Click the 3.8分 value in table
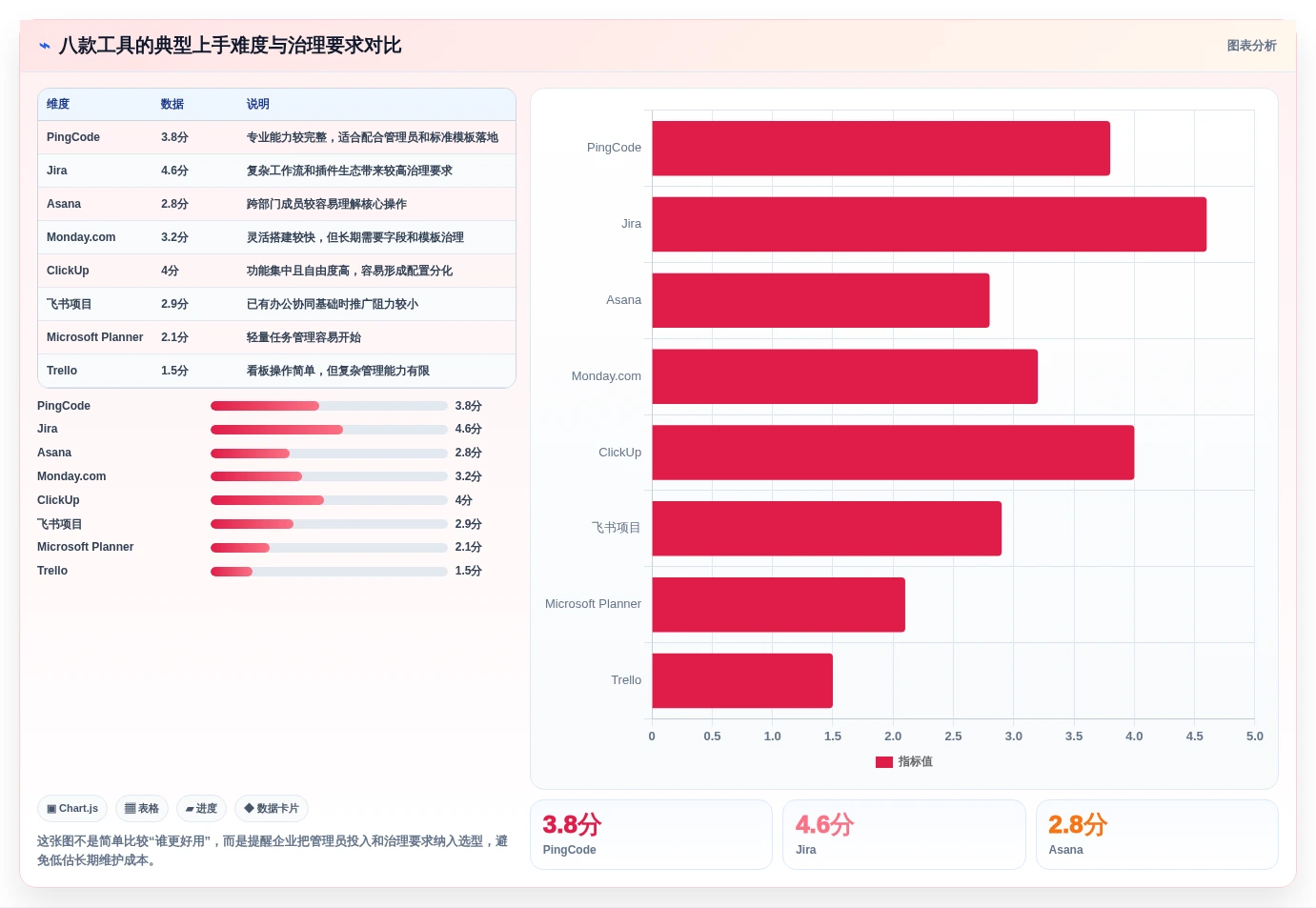The image size is (1316, 908). pos(174,137)
